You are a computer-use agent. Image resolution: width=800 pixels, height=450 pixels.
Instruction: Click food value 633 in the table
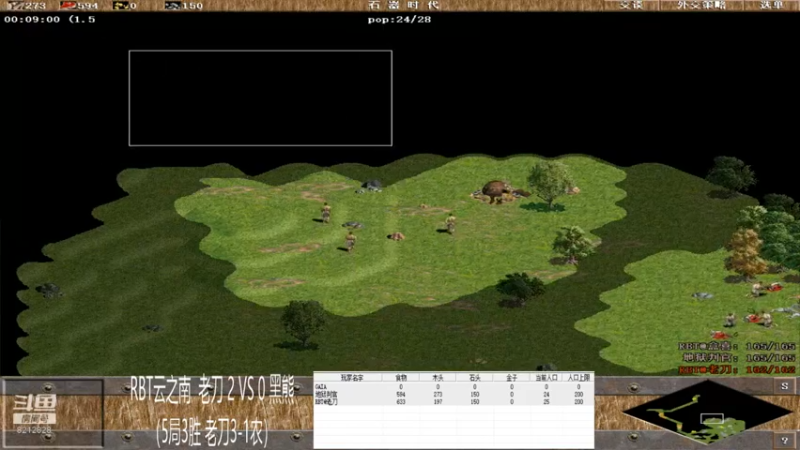[x=401, y=402]
